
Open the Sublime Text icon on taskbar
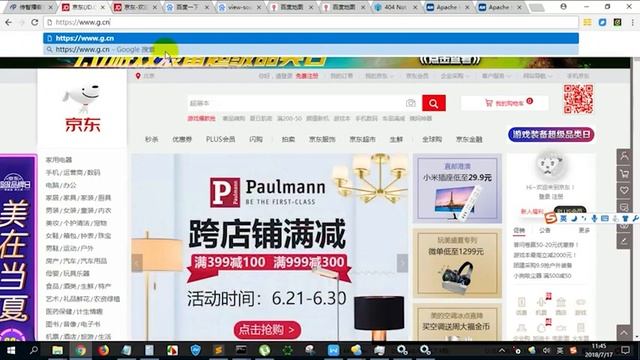[x=218, y=350]
